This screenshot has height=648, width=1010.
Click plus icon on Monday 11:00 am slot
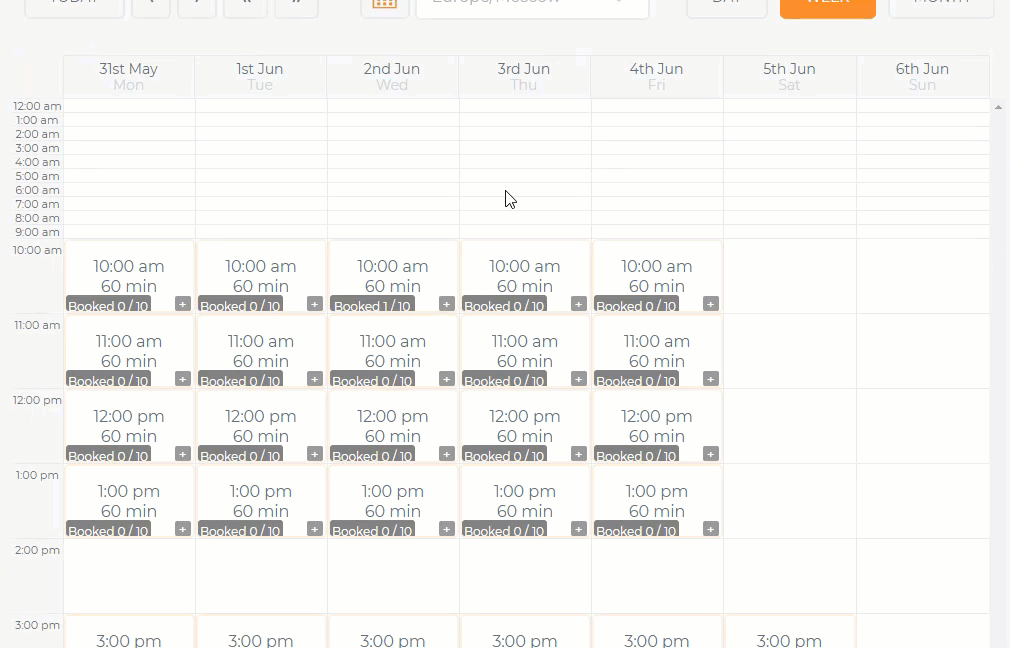click(x=183, y=379)
